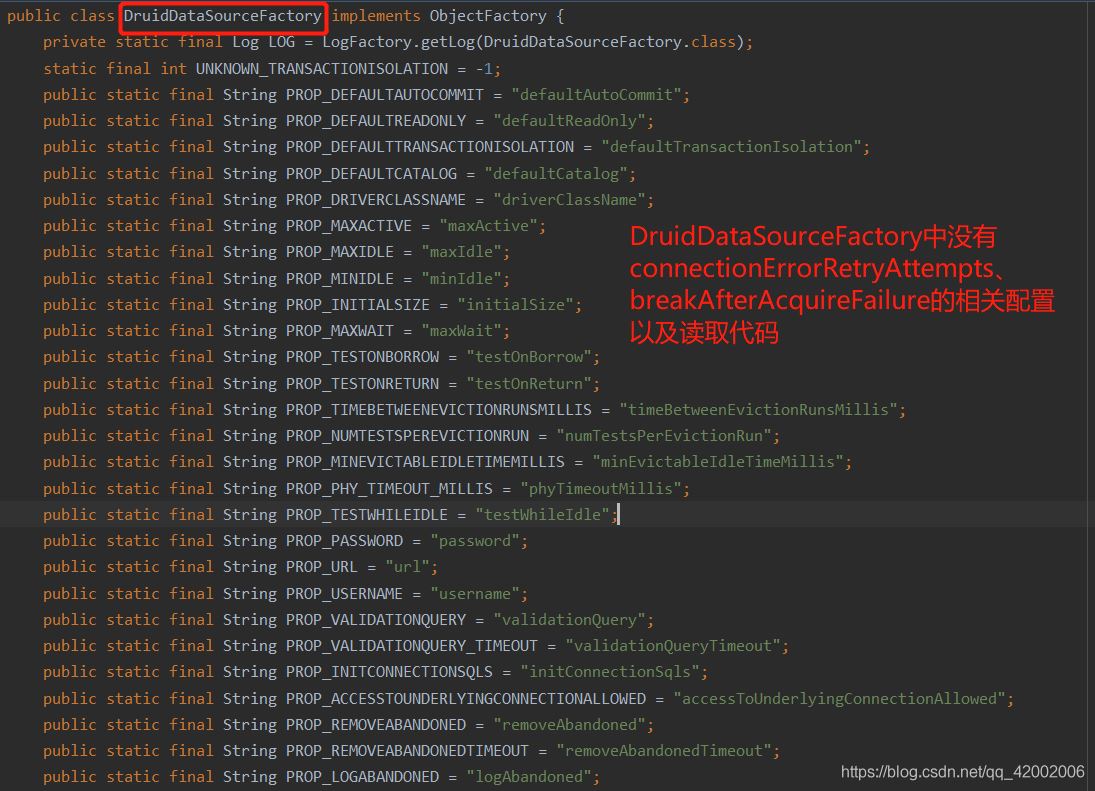The width and height of the screenshot is (1095, 791).
Task: Click the "password" string literal
Action: pyautogui.click(x=475, y=541)
